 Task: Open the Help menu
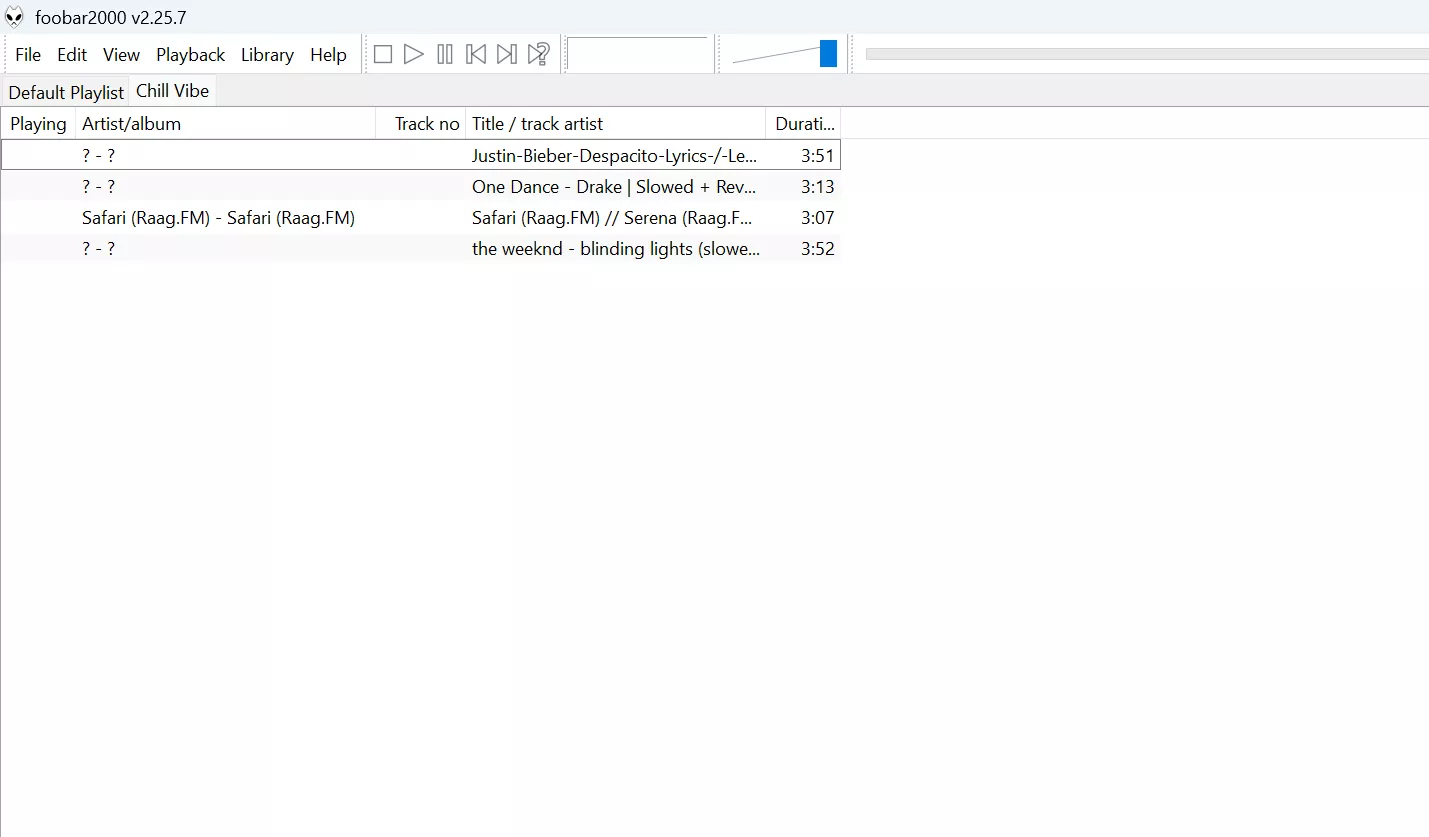[328, 55]
